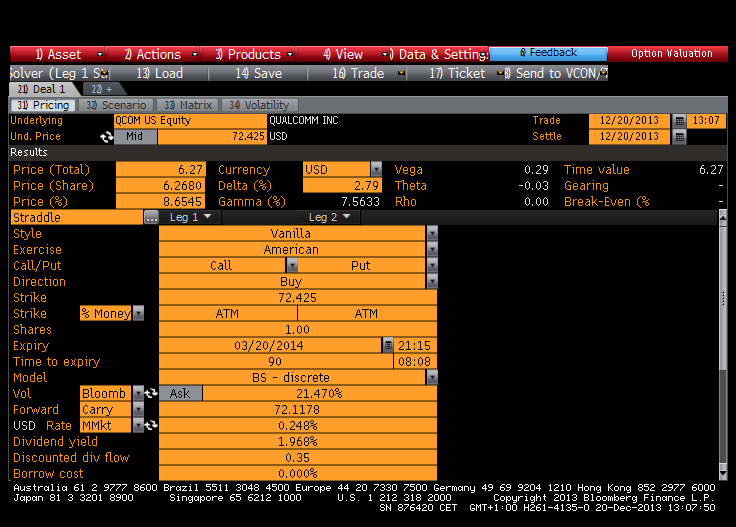Switch to the 32) Scenario tab
The height and width of the screenshot is (527, 736).
[x=116, y=105]
